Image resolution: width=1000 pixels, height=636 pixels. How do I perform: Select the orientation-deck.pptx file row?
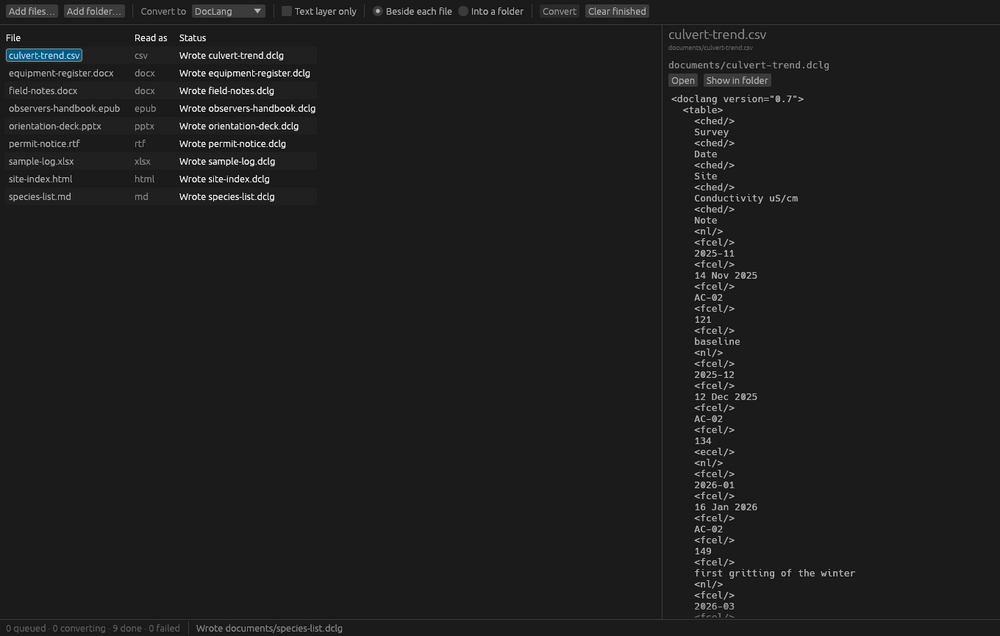click(x=161, y=126)
